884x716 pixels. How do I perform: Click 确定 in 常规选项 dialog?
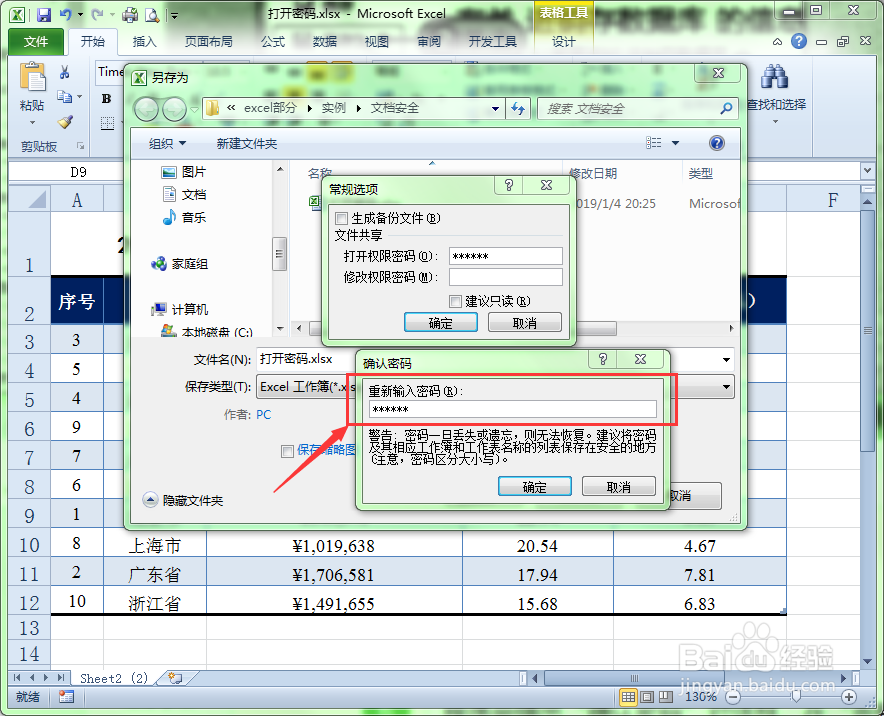[440, 323]
